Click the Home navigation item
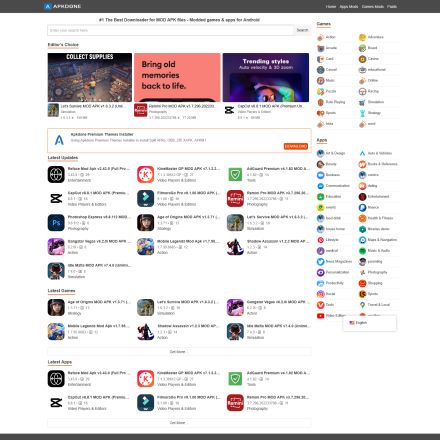This screenshot has height=440, width=440. coord(331,7)
